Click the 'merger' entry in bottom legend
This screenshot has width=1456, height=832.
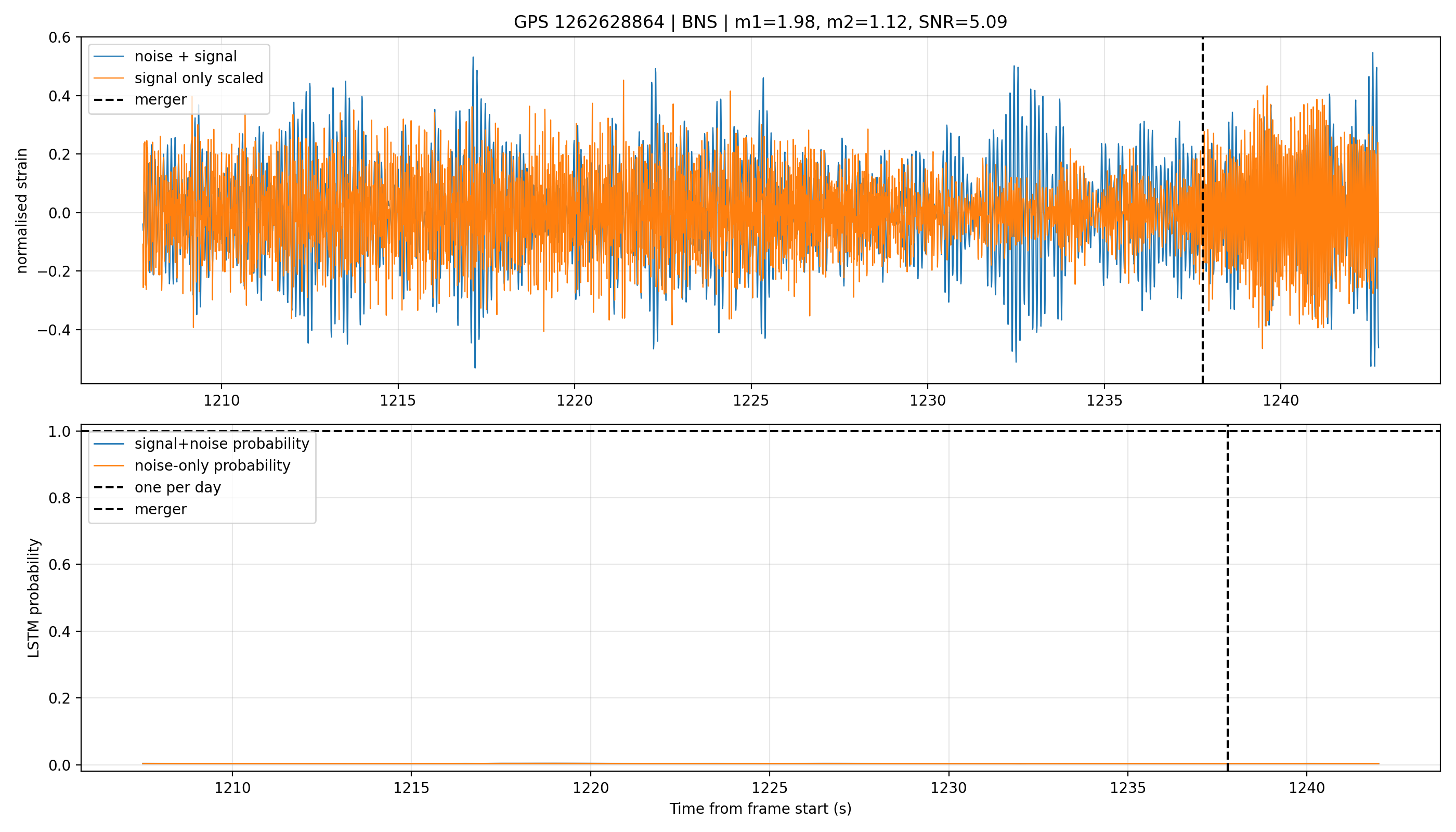pos(140,509)
